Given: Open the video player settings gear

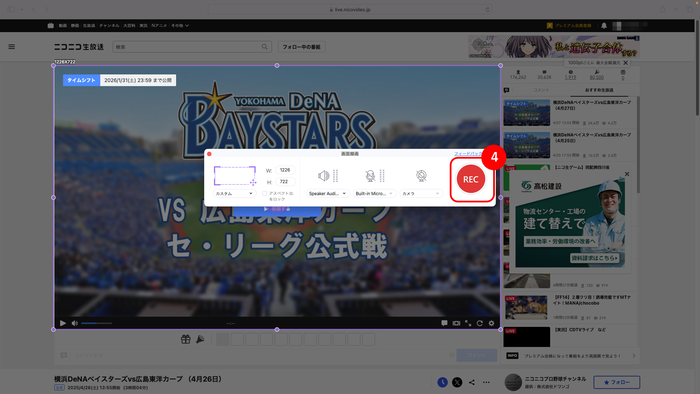Looking at the screenshot, I should tap(491, 323).
